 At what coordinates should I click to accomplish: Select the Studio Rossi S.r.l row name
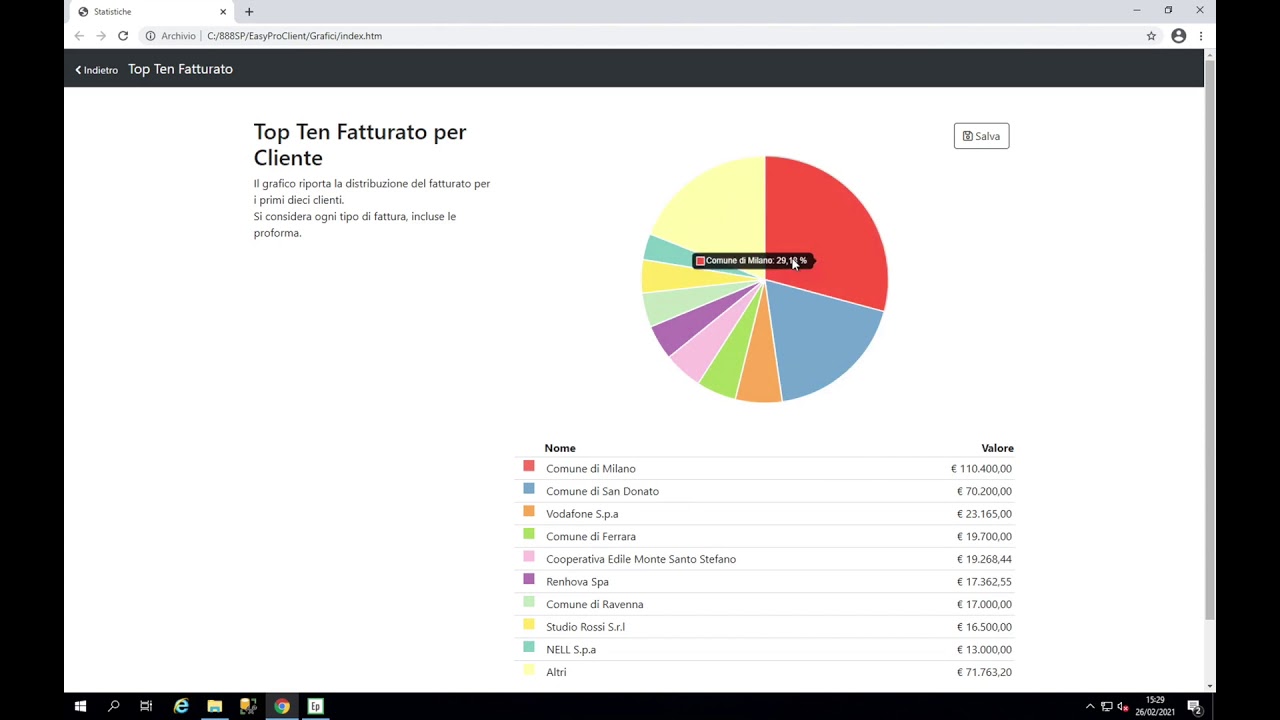585,627
